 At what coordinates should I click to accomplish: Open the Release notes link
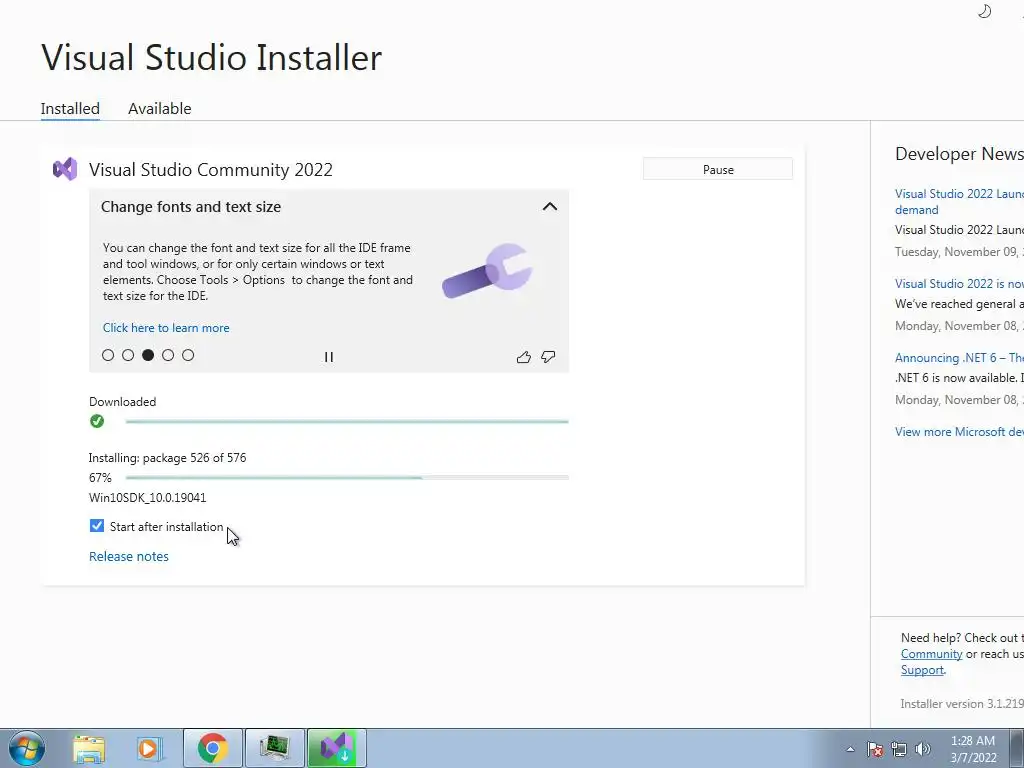click(x=129, y=556)
